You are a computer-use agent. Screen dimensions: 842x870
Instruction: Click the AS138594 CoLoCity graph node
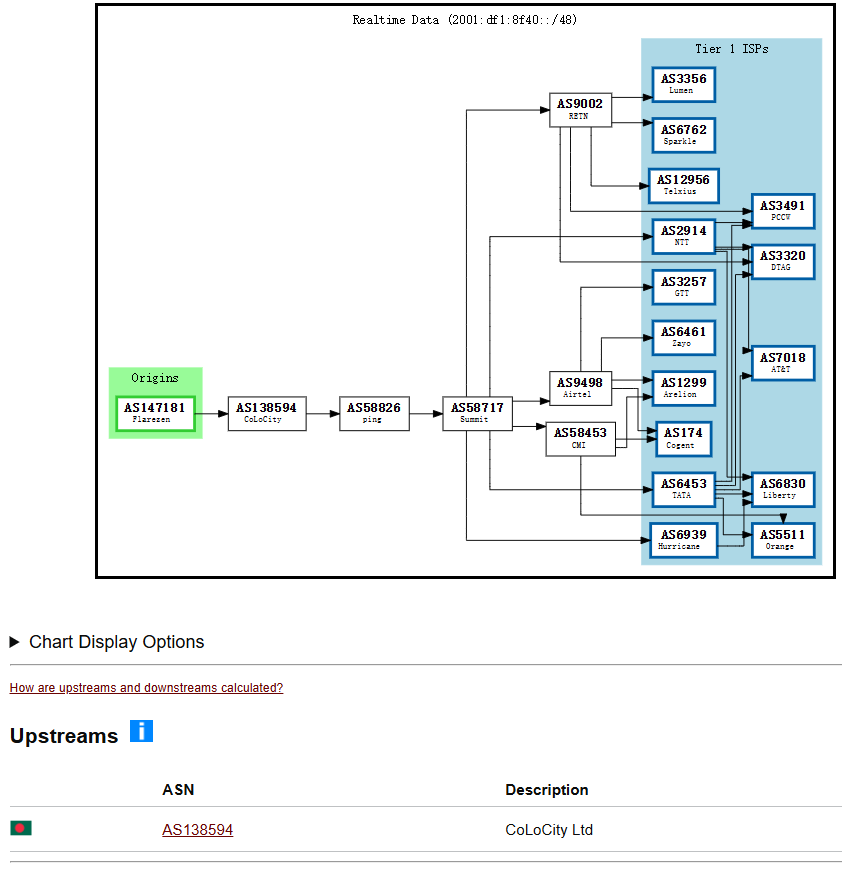(x=266, y=413)
